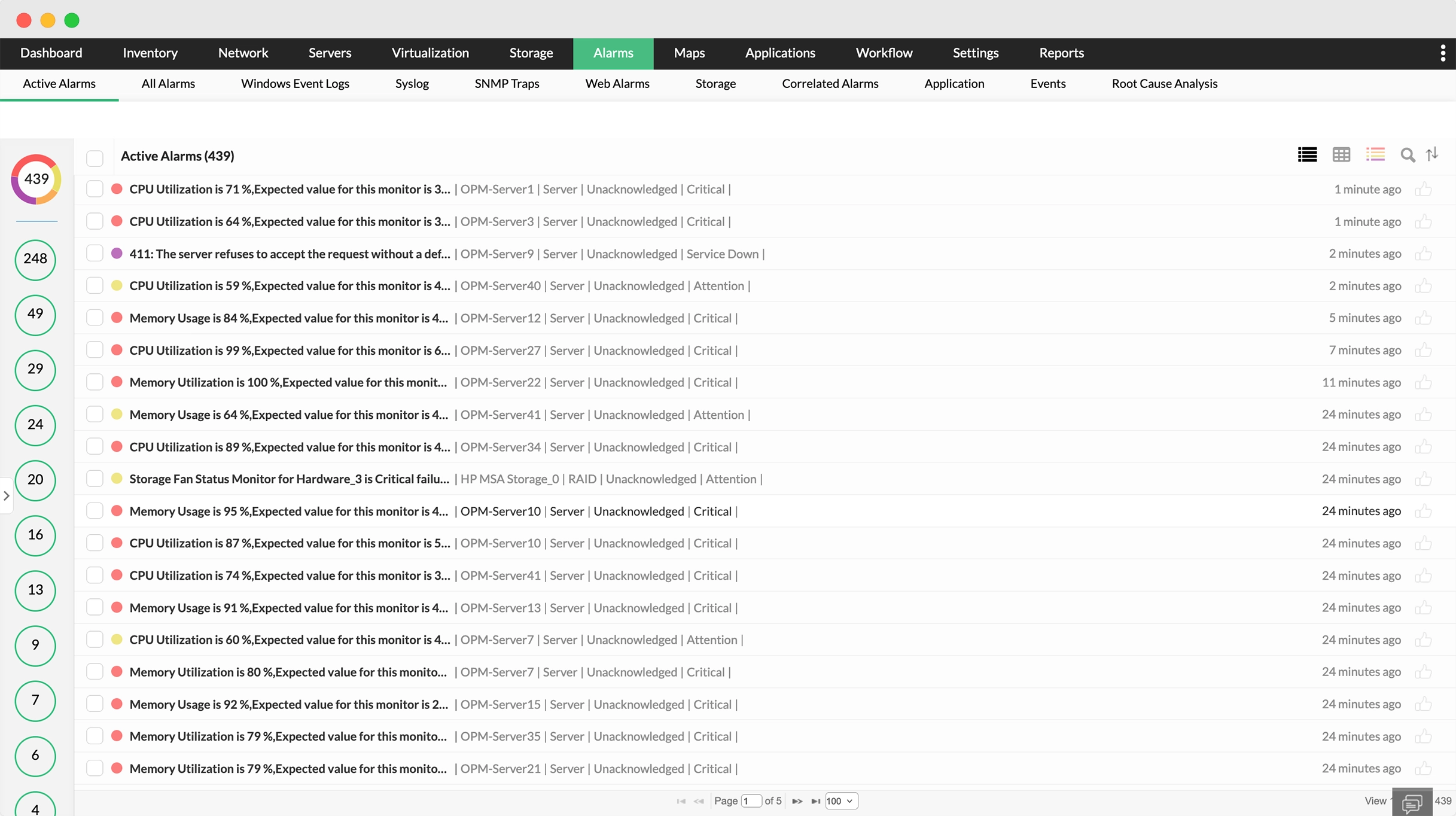Open the Servers menu in the top navigation
Viewport: 1456px width, 816px height.
click(x=330, y=53)
